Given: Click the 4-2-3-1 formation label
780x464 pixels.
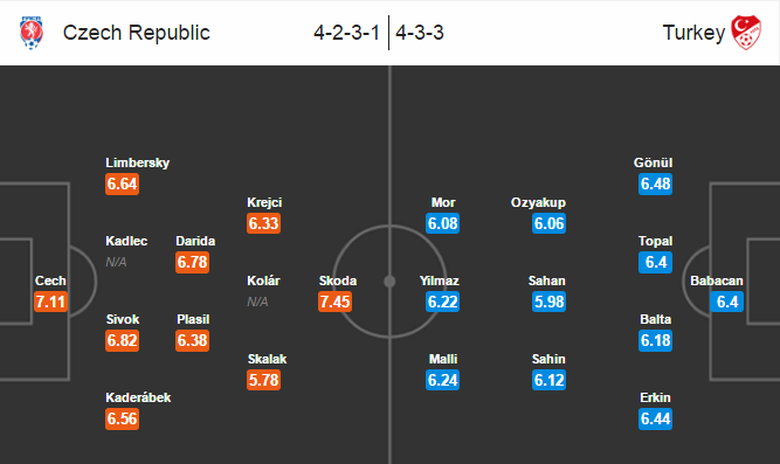Looking at the screenshot, I should (x=346, y=32).
